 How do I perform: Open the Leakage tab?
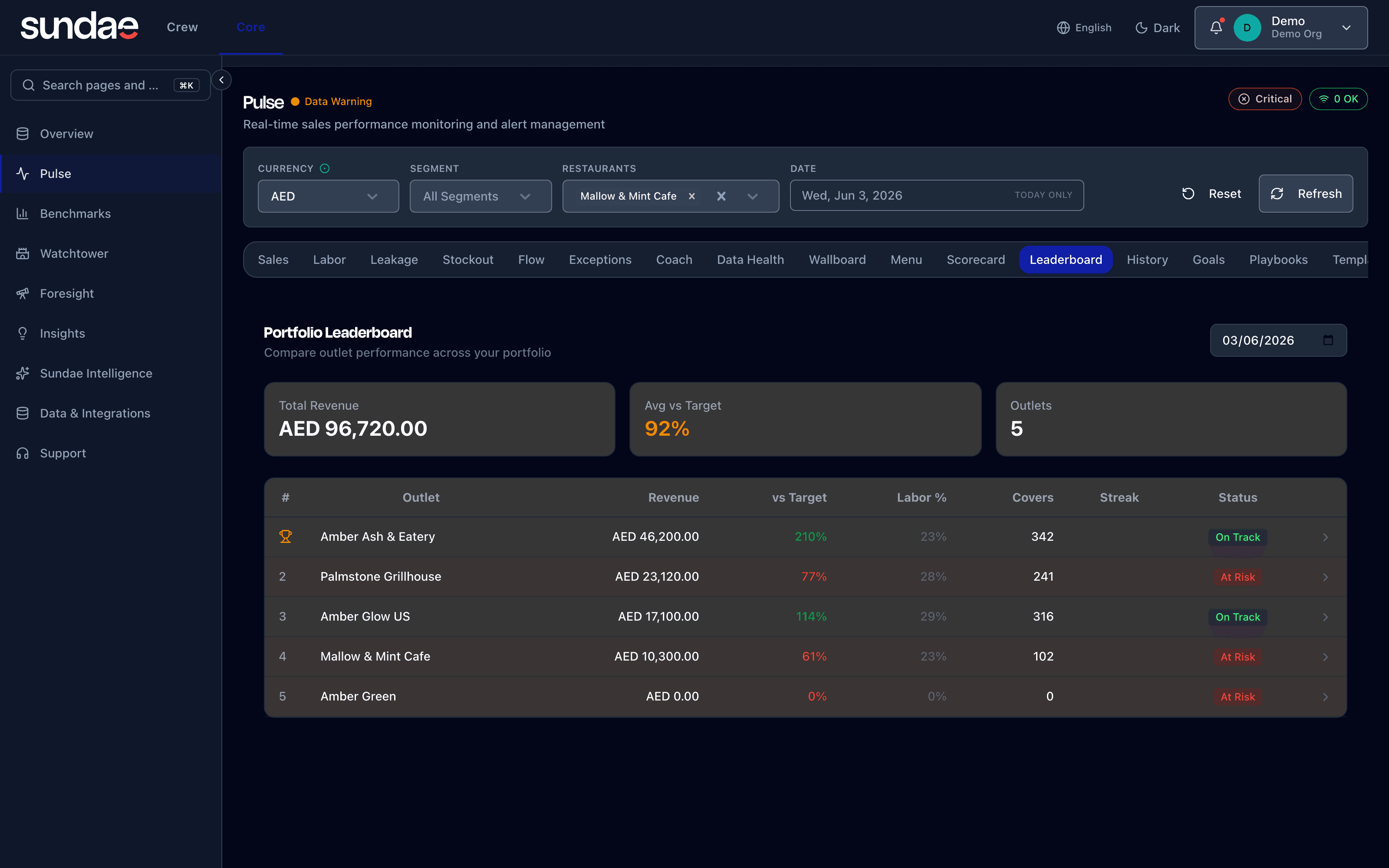[394, 260]
